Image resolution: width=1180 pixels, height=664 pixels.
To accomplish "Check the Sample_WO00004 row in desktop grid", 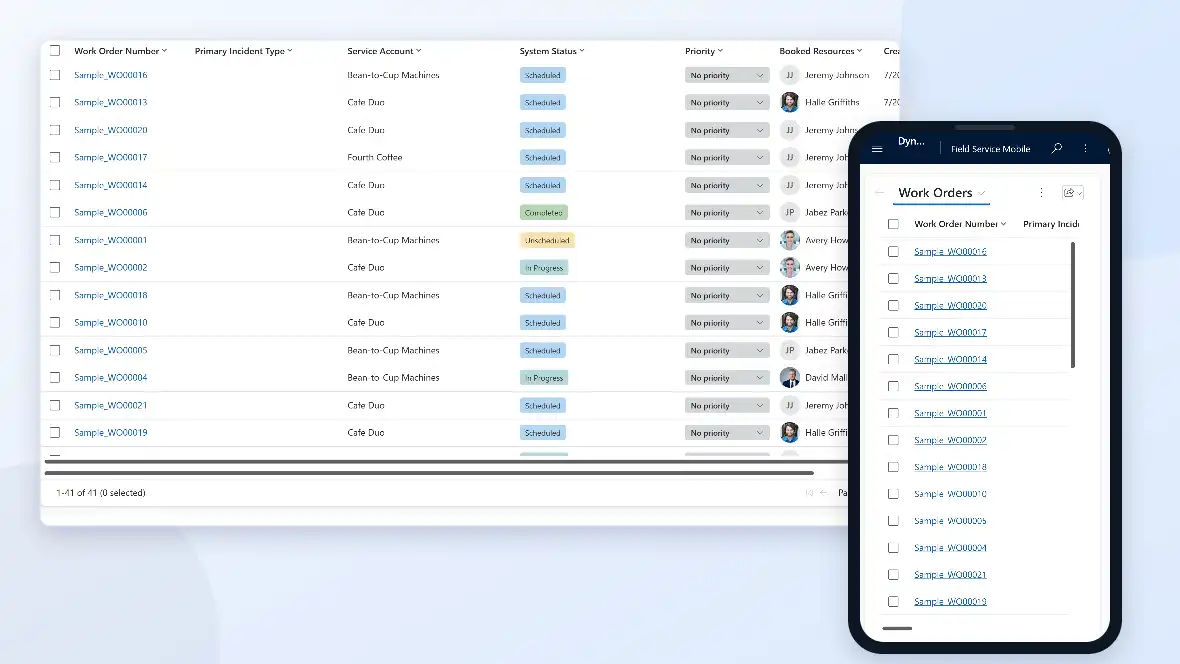I will tap(55, 377).
